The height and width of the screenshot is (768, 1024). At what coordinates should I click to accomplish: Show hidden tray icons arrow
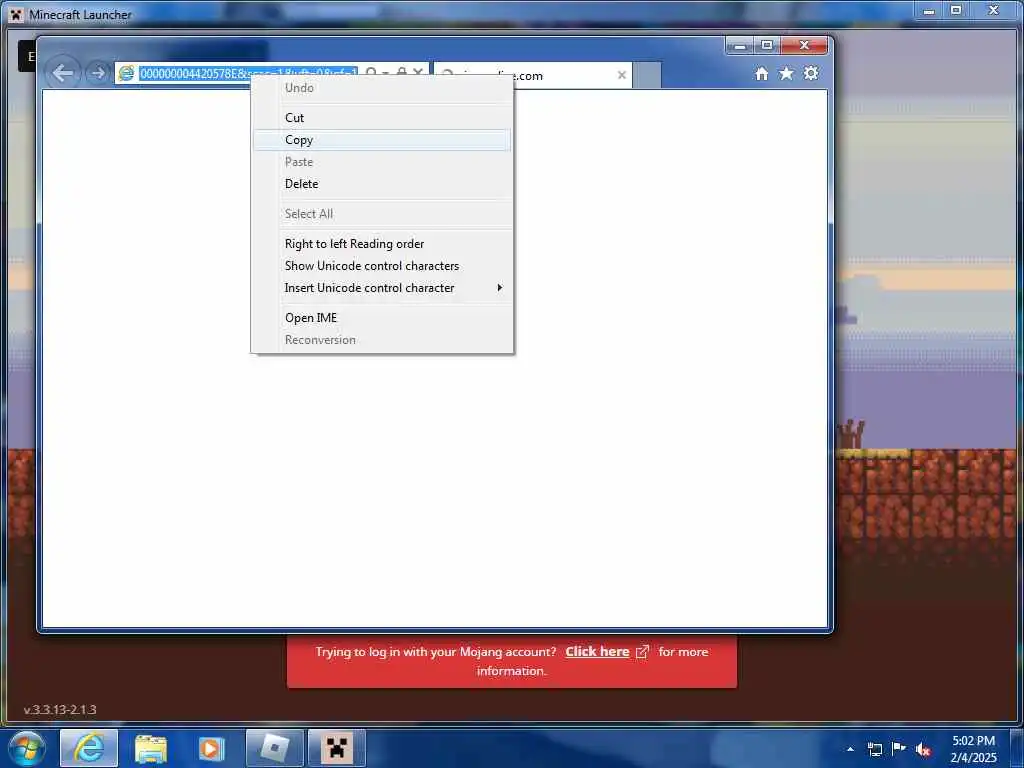point(850,749)
